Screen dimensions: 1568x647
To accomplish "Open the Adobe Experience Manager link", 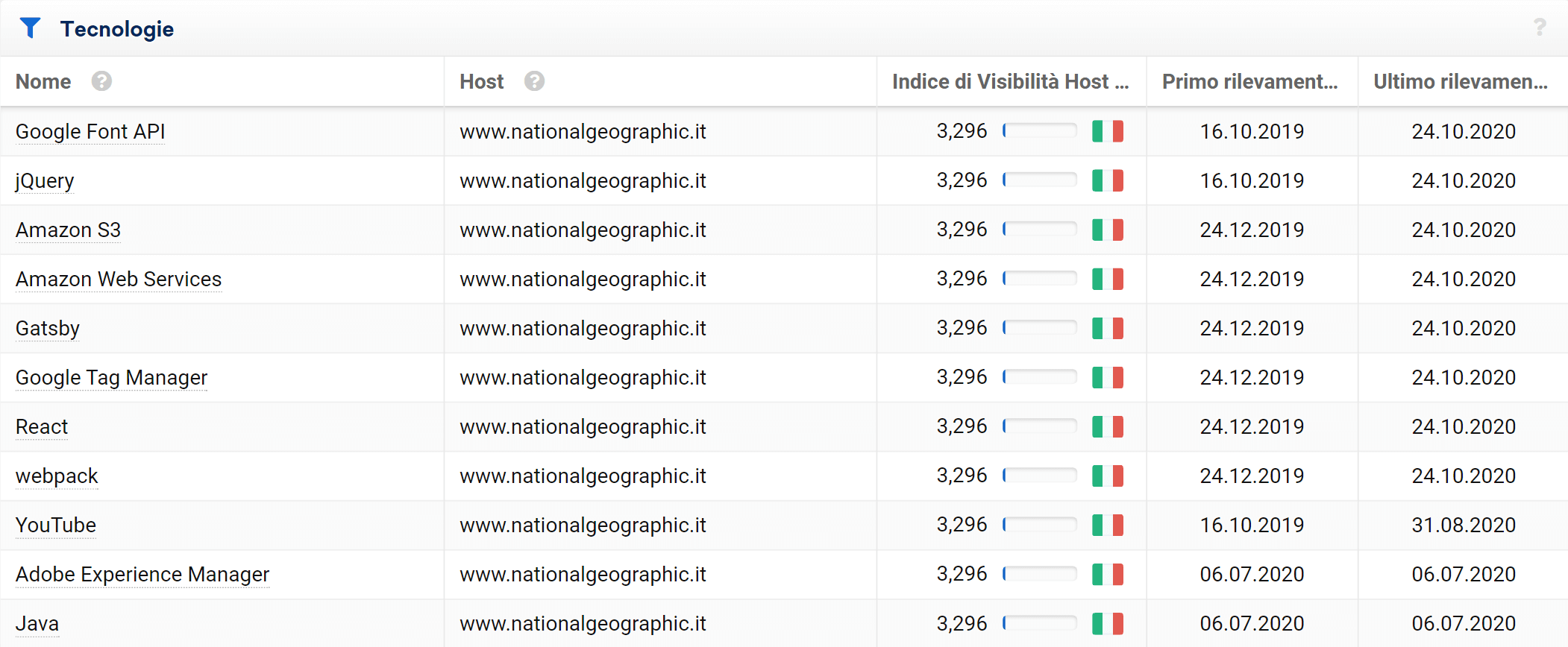I will [x=142, y=574].
